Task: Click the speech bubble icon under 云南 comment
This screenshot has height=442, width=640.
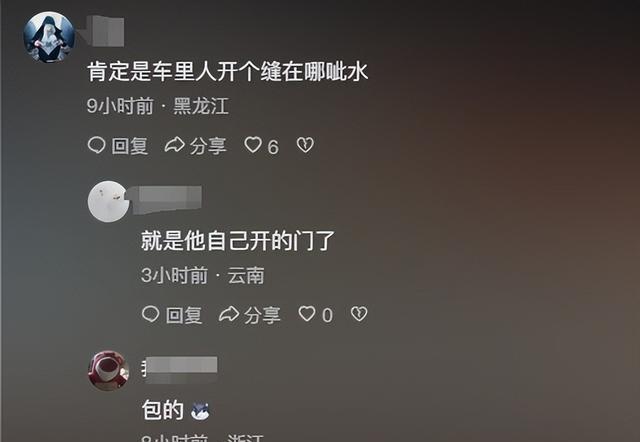Action: point(150,314)
